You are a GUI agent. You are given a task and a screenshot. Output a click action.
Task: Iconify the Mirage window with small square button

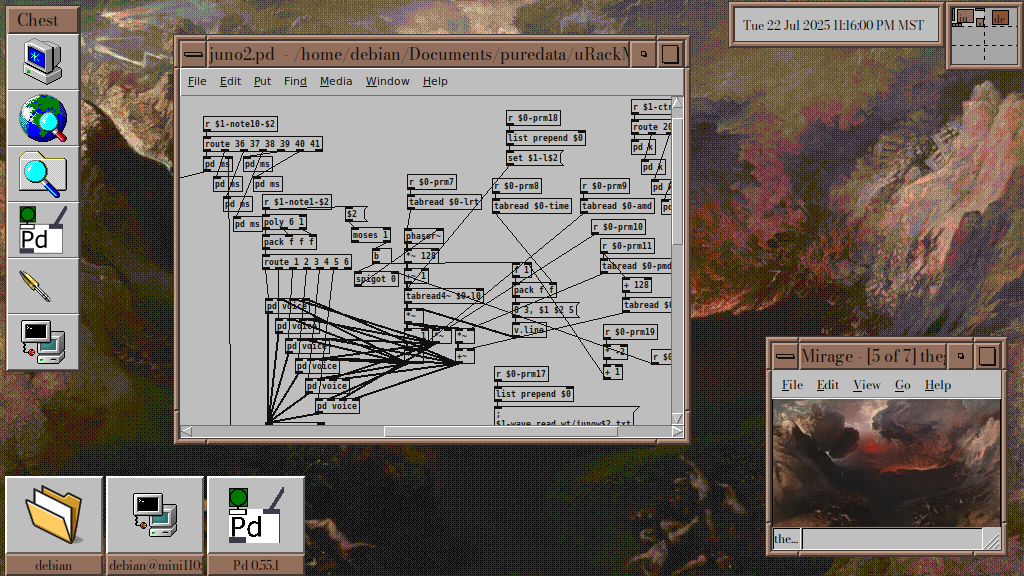pos(961,357)
